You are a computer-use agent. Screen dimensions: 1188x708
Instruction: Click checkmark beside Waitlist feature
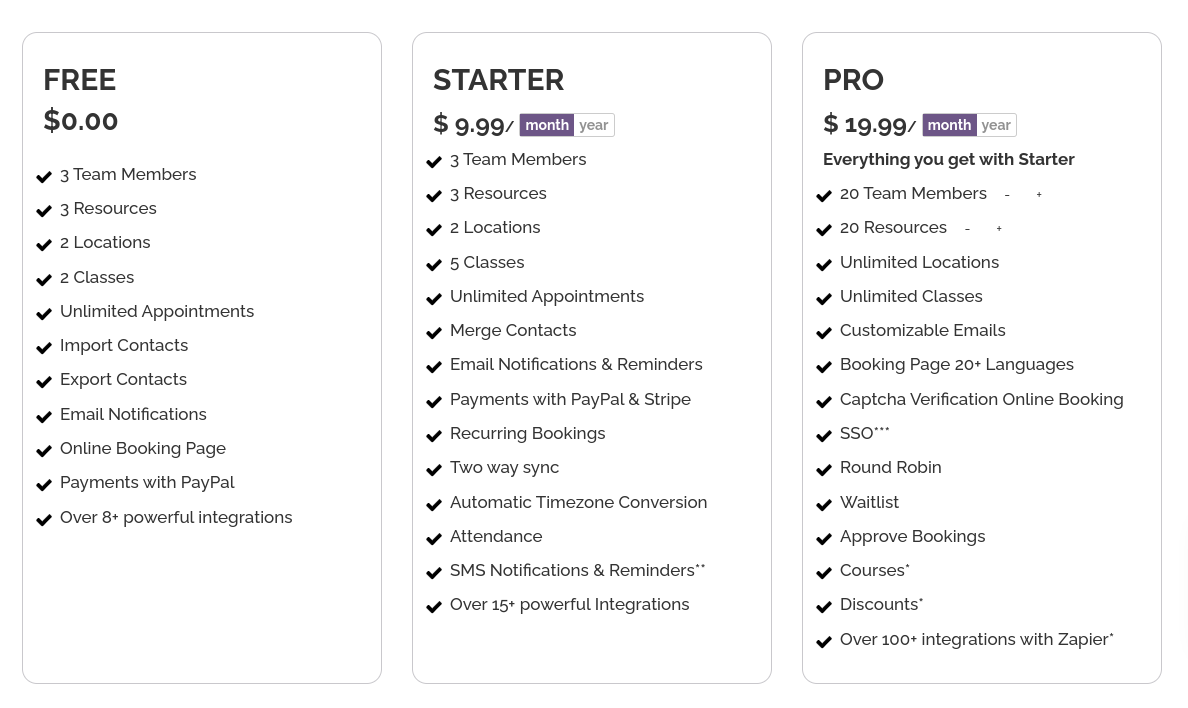click(x=824, y=504)
